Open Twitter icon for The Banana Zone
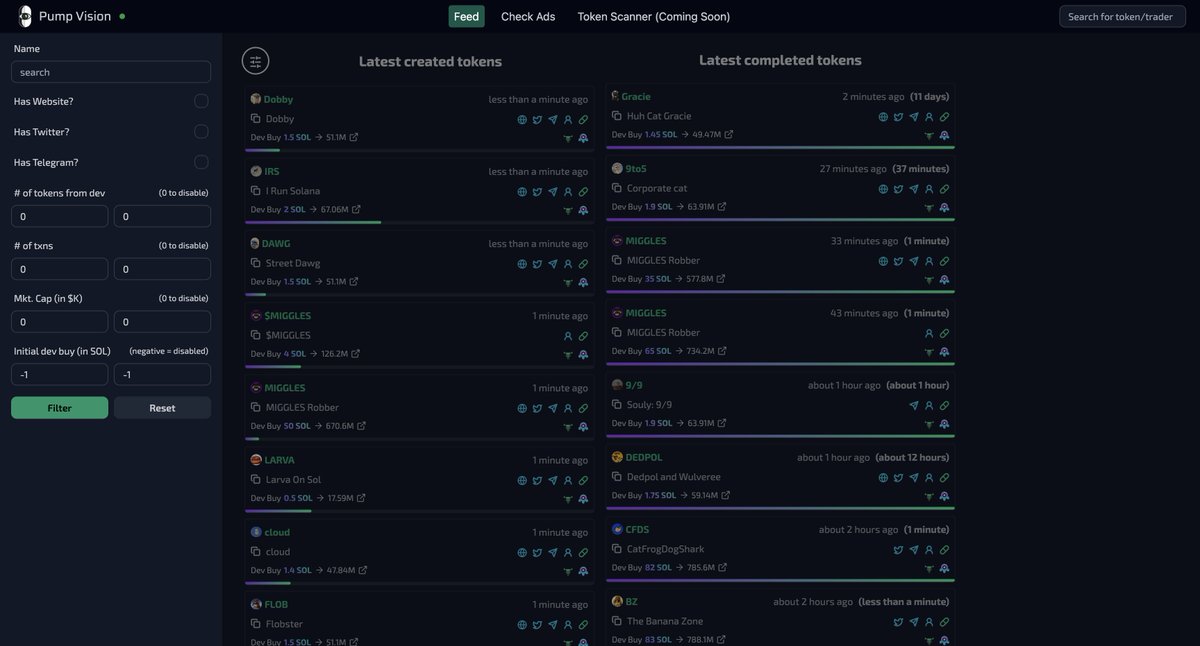Viewport: 1200px width, 646px height. pyautogui.click(x=898, y=621)
